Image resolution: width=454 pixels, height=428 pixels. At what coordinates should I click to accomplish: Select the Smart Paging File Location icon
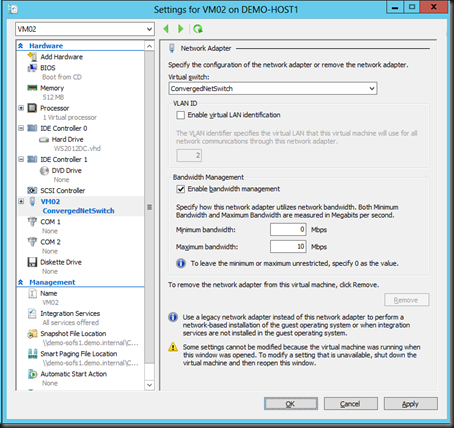pos(32,354)
